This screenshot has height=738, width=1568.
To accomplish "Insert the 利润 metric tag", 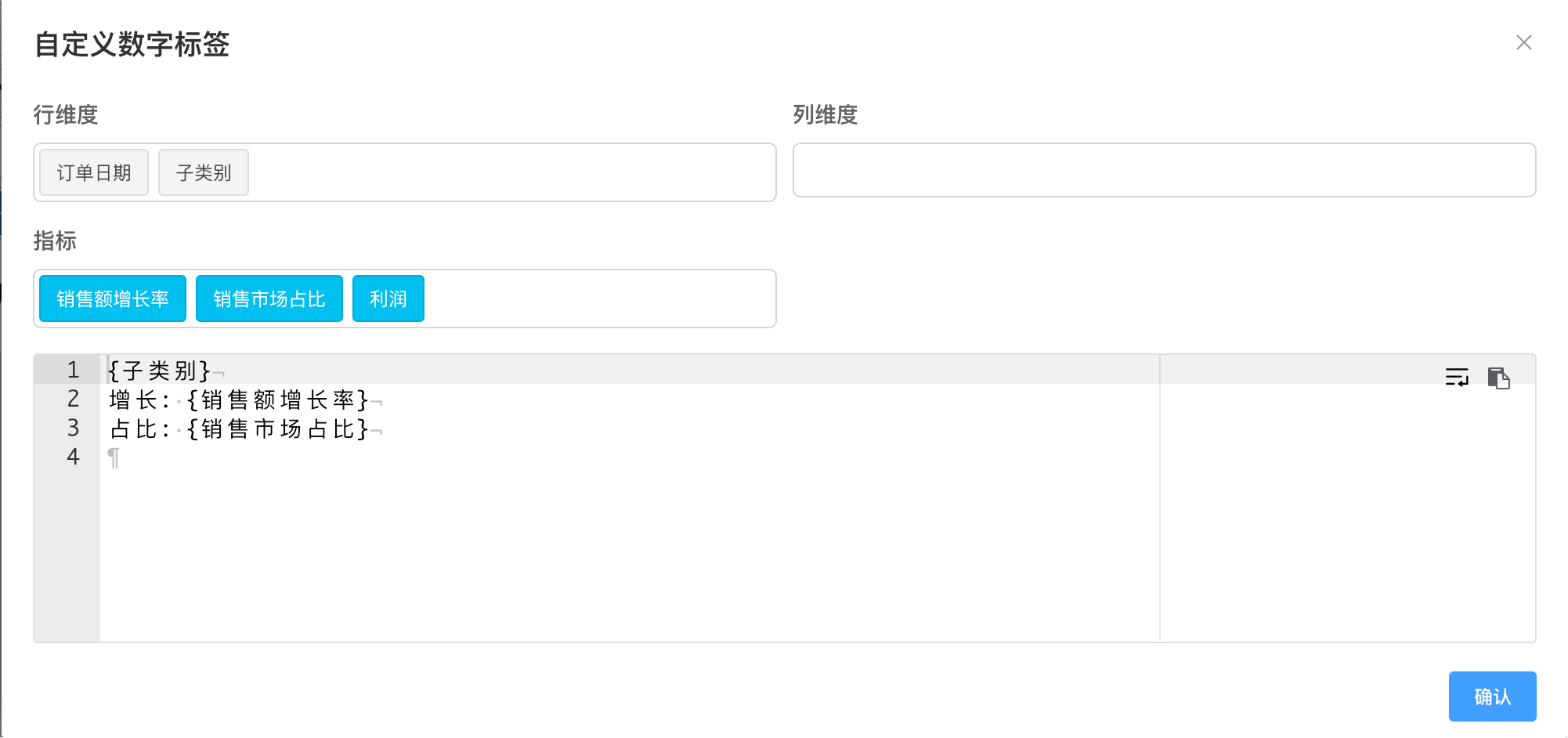I will pyautogui.click(x=388, y=298).
